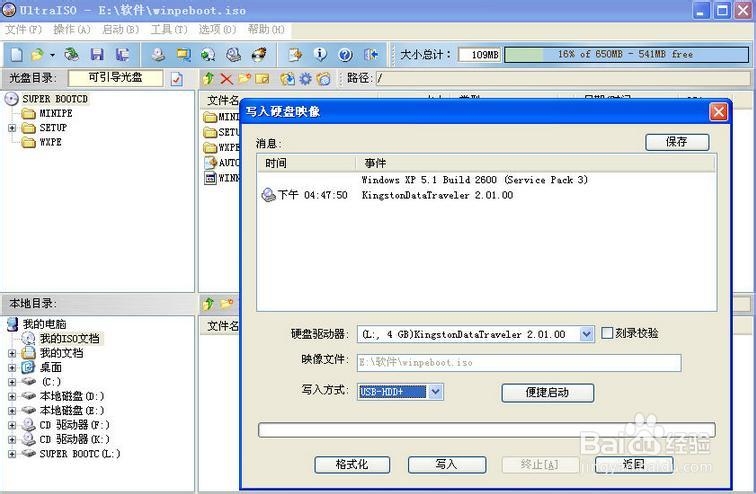
Task: Go up one level in disc panel
Action: [208, 79]
